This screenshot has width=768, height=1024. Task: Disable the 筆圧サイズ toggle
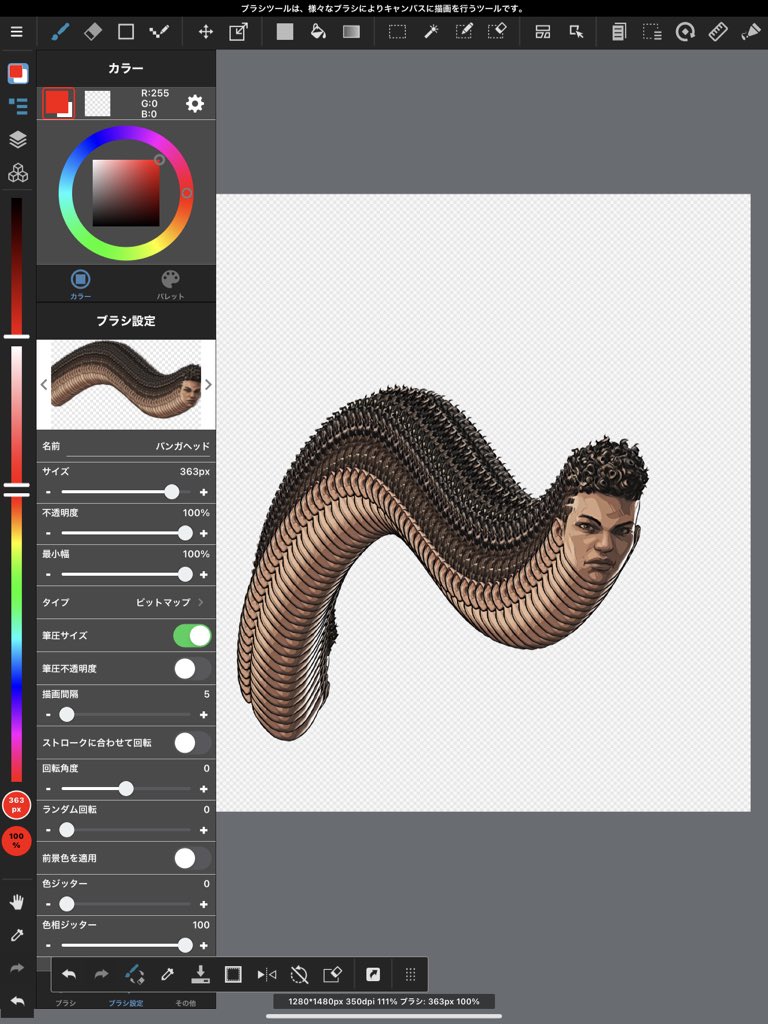click(192, 635)
